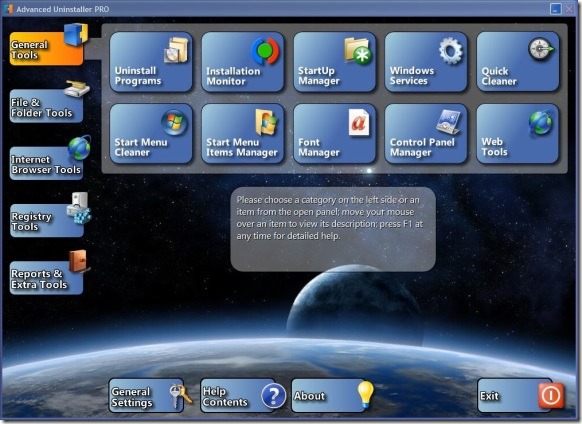Image resolution: width=582 pixels, height=424 pixels.
Task: Open Help Contents
Action: coord(238,396)
